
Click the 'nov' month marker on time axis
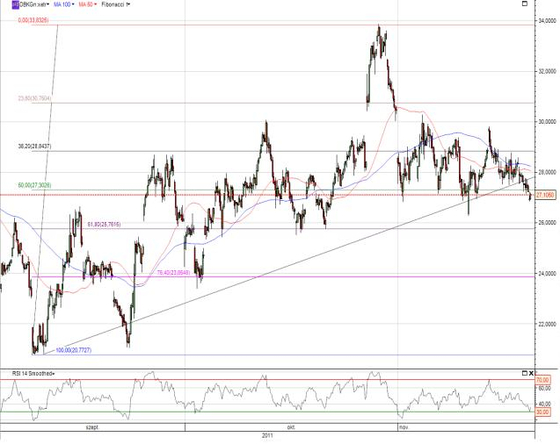pos(404,427)
